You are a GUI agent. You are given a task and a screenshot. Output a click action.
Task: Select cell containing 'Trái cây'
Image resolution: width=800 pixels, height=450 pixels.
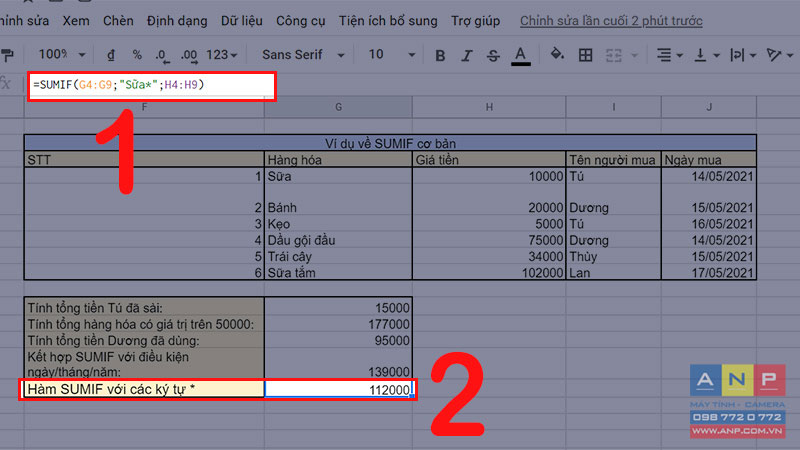tap(338, 256)
